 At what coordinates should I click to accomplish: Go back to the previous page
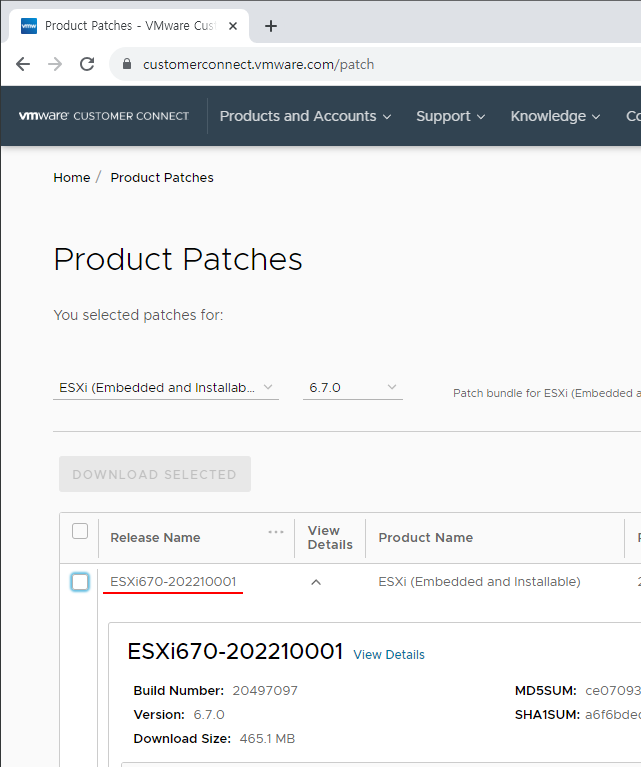point(23,64)
